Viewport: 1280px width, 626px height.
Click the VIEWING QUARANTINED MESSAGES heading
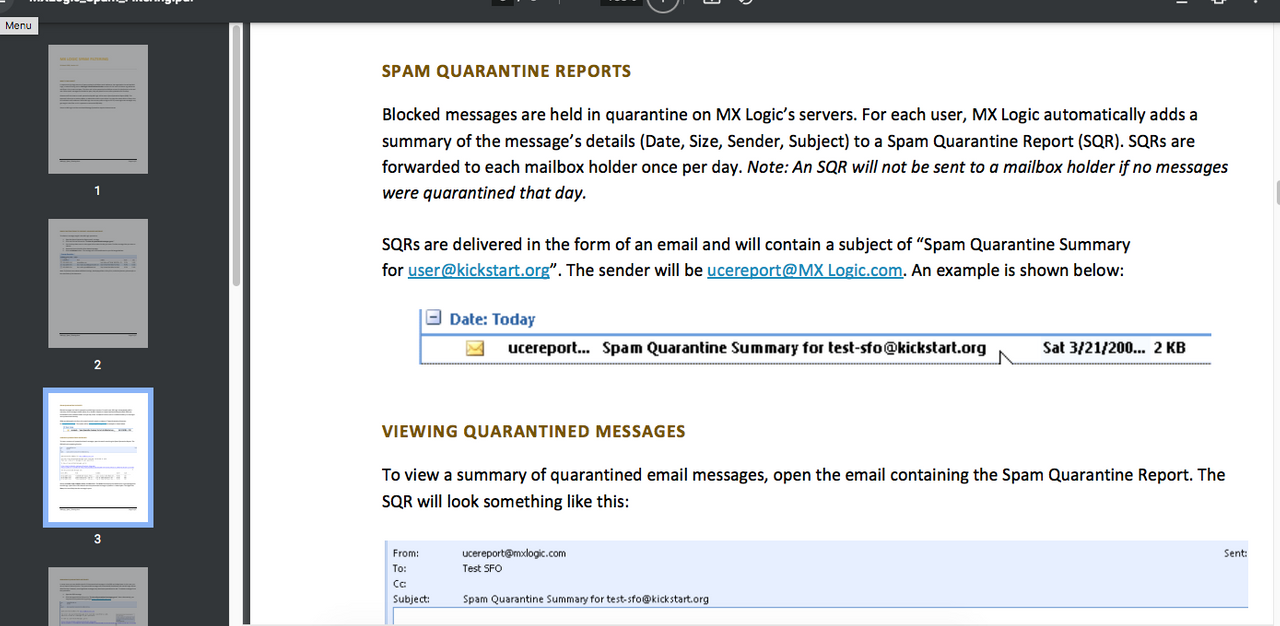(534, 432)
